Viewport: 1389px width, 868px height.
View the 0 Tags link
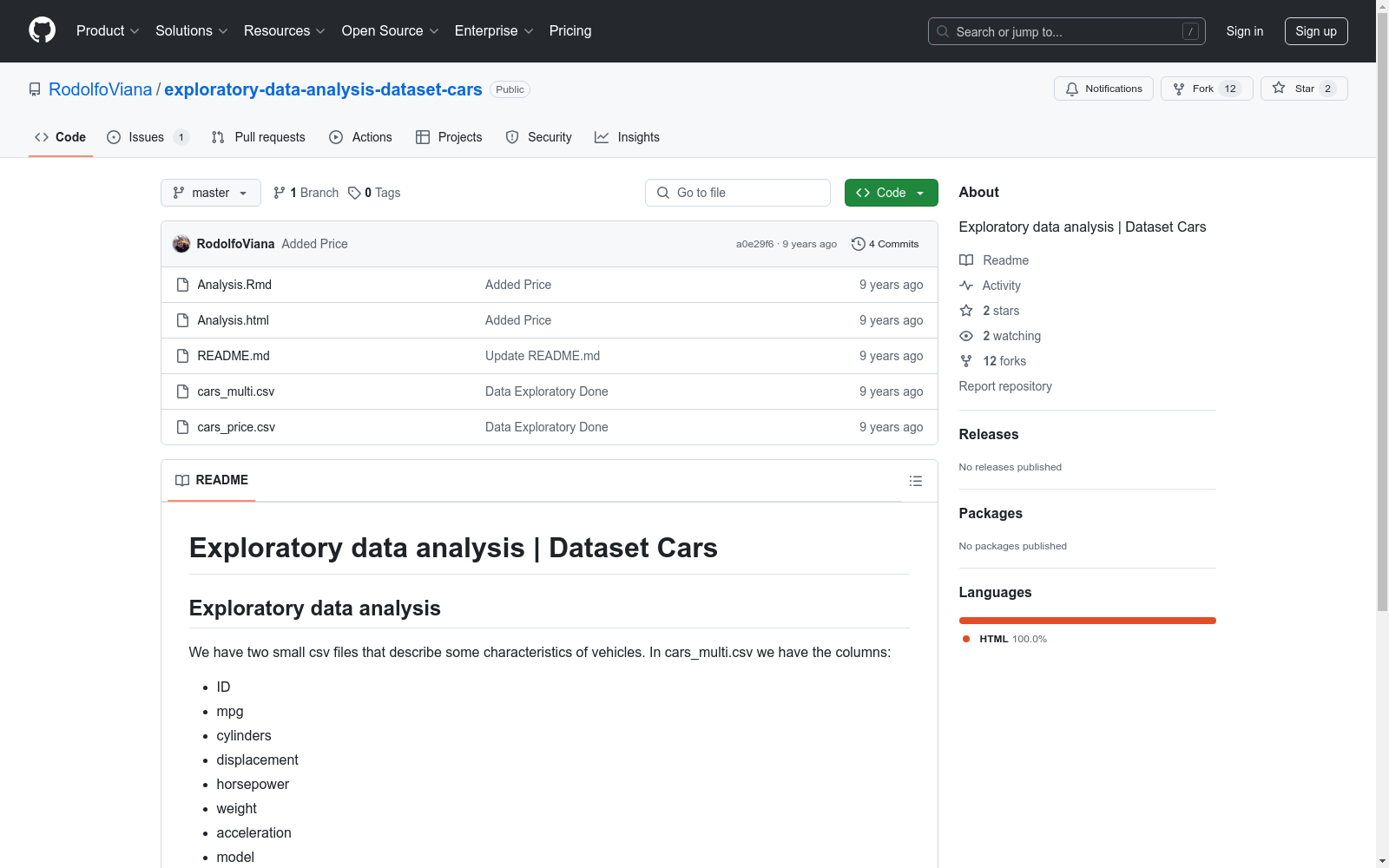pyautogui.click(x=374, y=193)
